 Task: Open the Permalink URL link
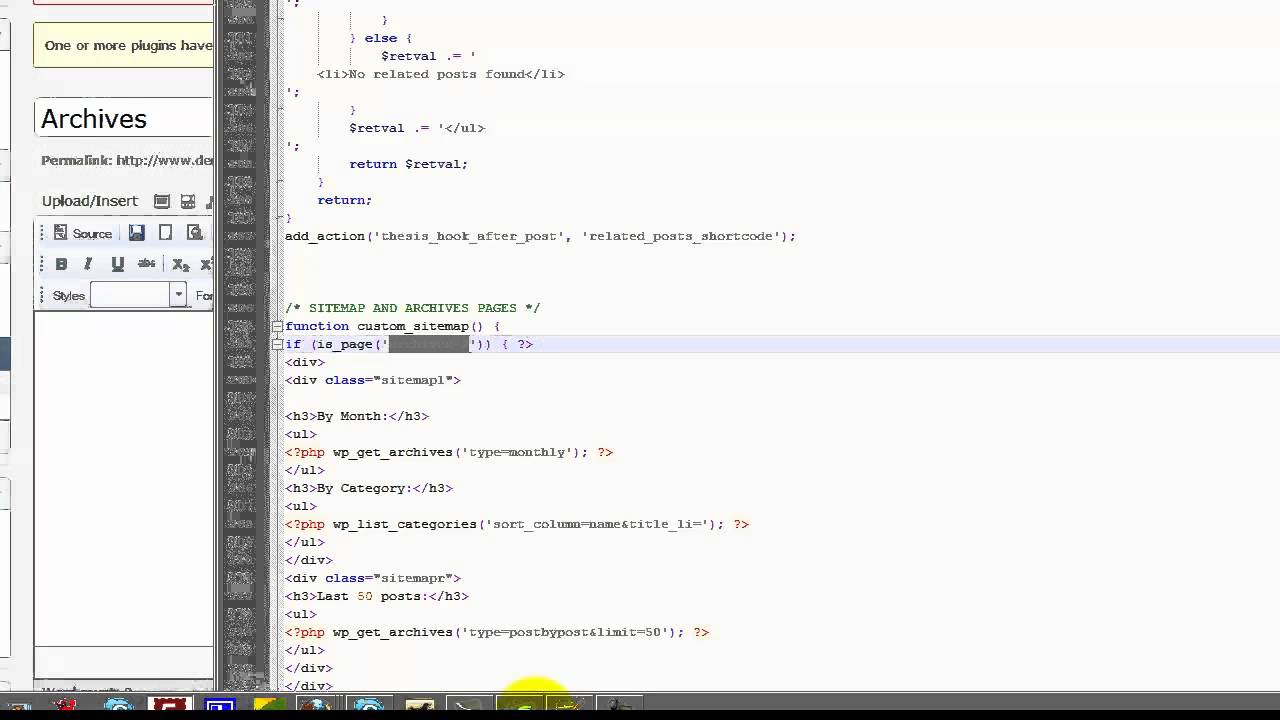tap(164, 160)
